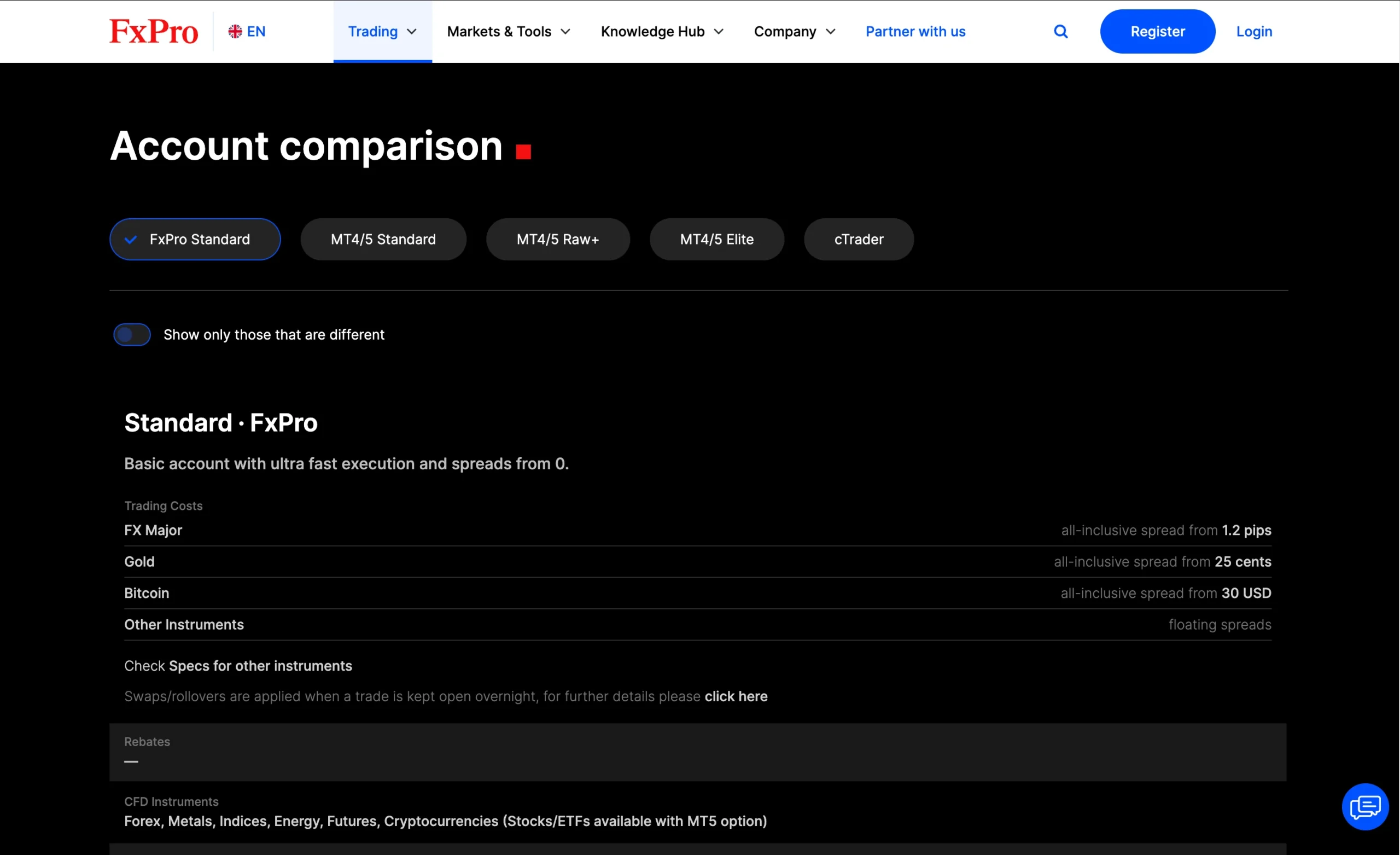Open the Knowledge Hub menu
The height and width of the screenshot is (855, 1400).
pos(662,31)
